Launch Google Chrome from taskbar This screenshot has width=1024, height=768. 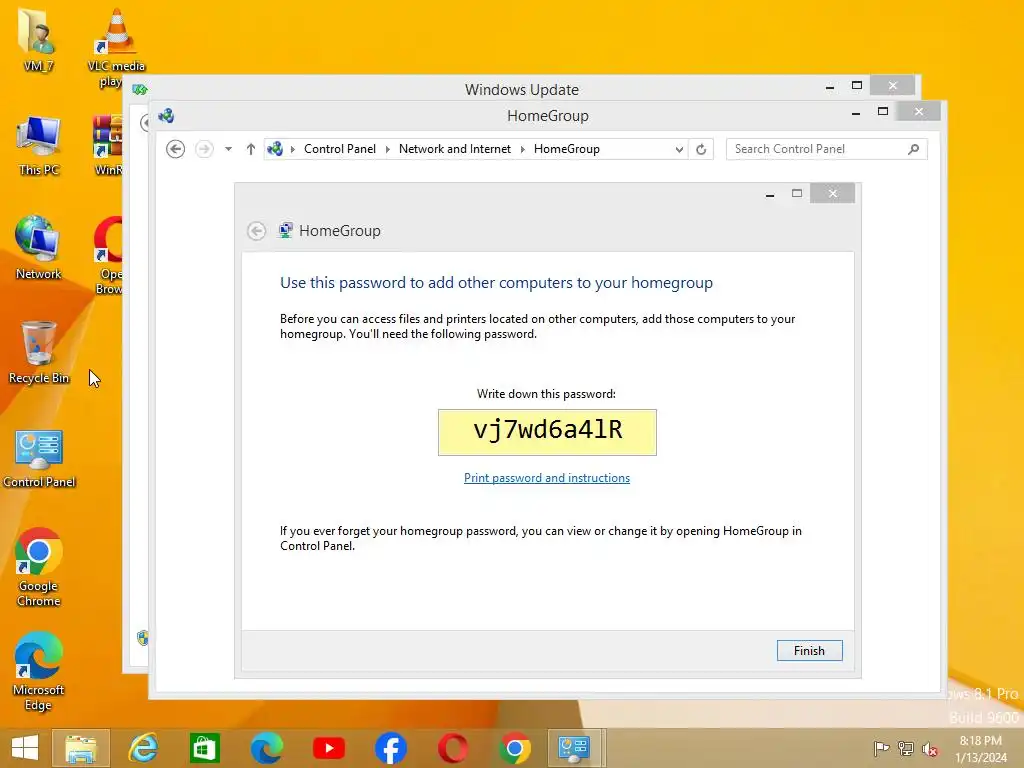[515, 748]
